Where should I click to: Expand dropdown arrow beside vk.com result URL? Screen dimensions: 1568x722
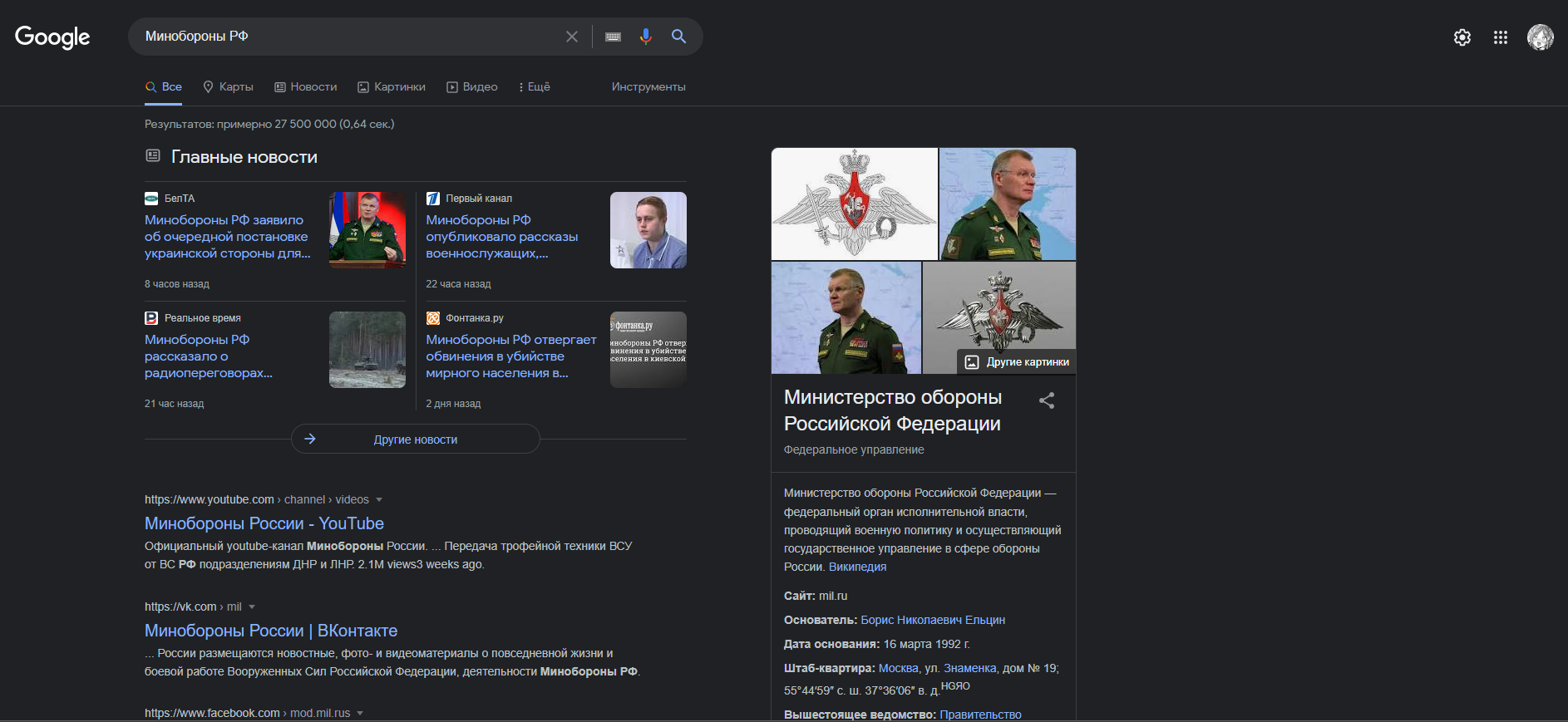(x=252, y=607)
